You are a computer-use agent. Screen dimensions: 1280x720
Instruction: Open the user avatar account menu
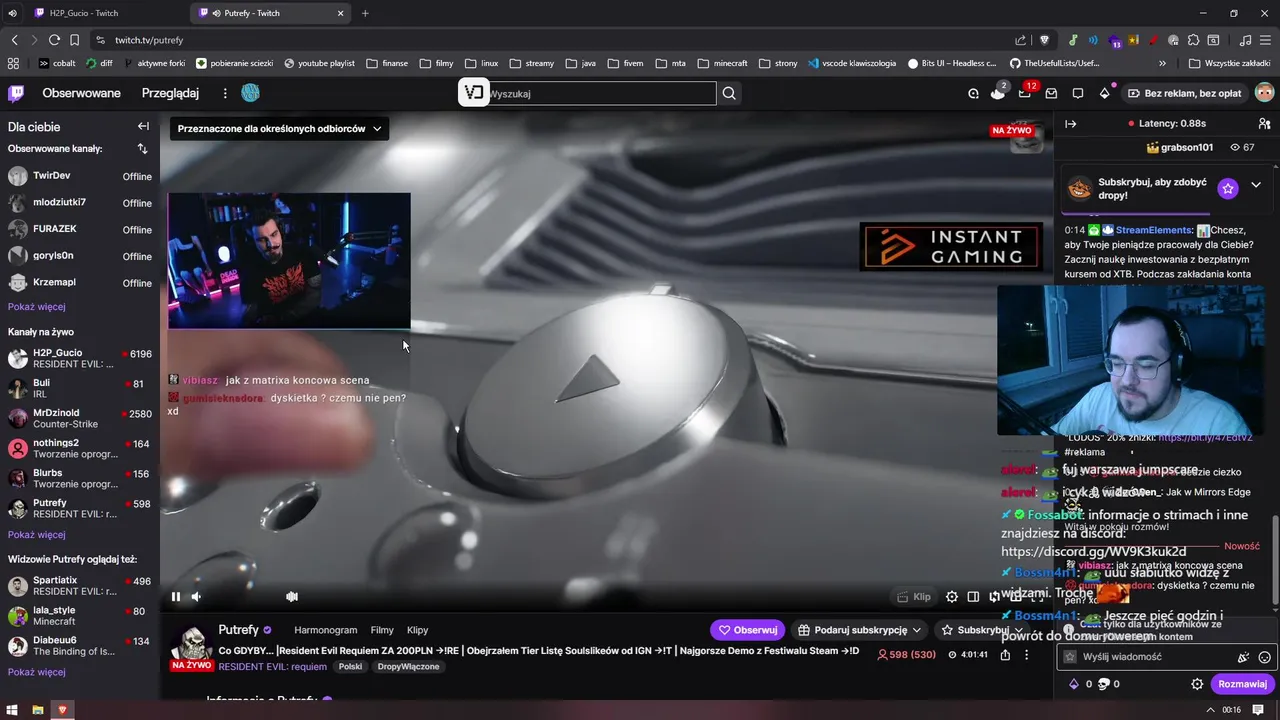click(x=1265, y=93)
